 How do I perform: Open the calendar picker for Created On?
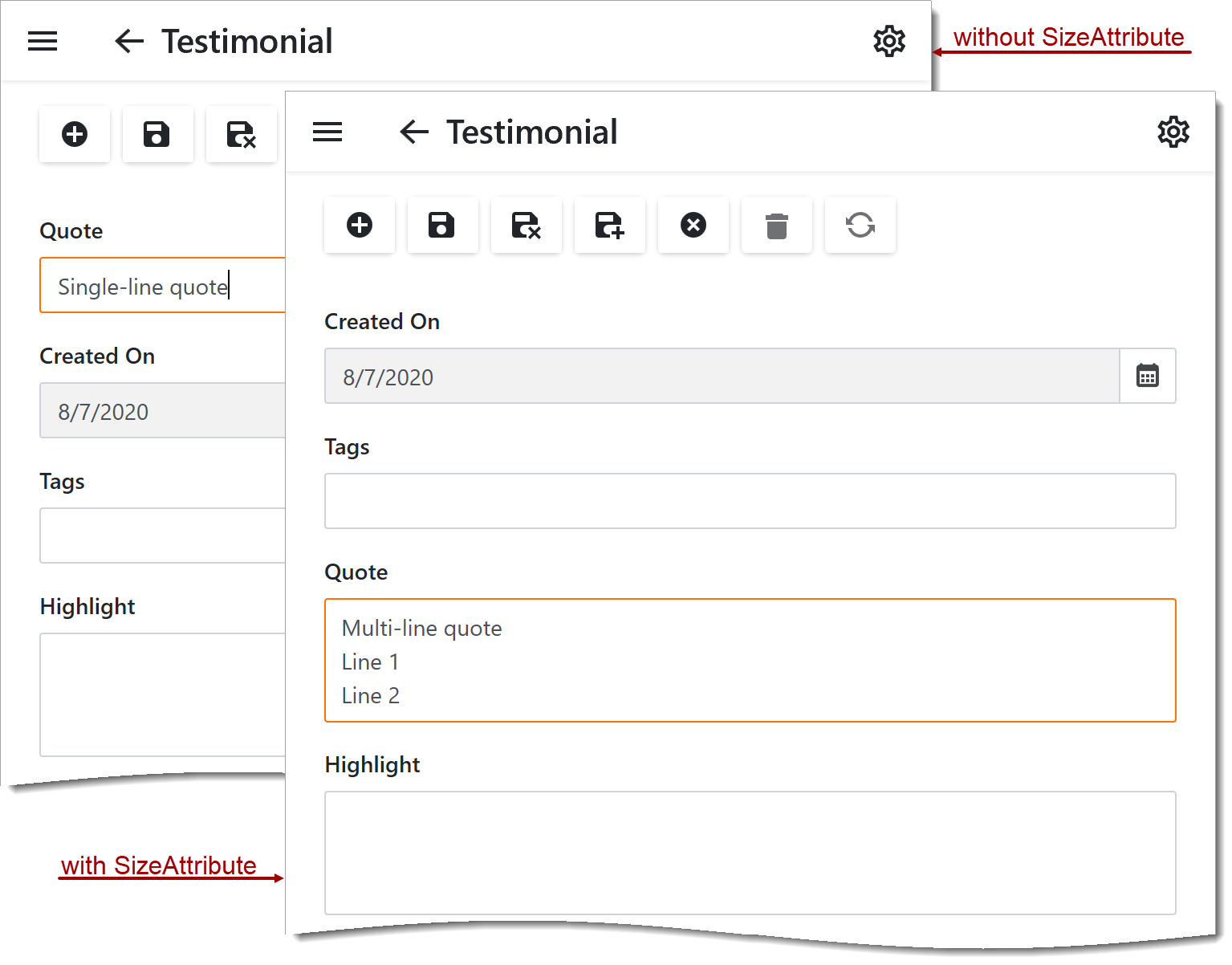point(1147,376)
